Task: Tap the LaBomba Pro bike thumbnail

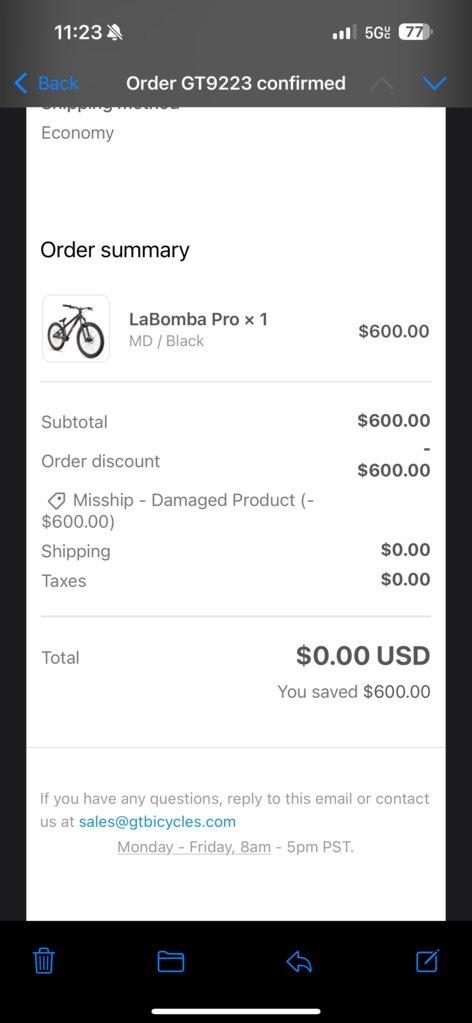Action: 76,328
